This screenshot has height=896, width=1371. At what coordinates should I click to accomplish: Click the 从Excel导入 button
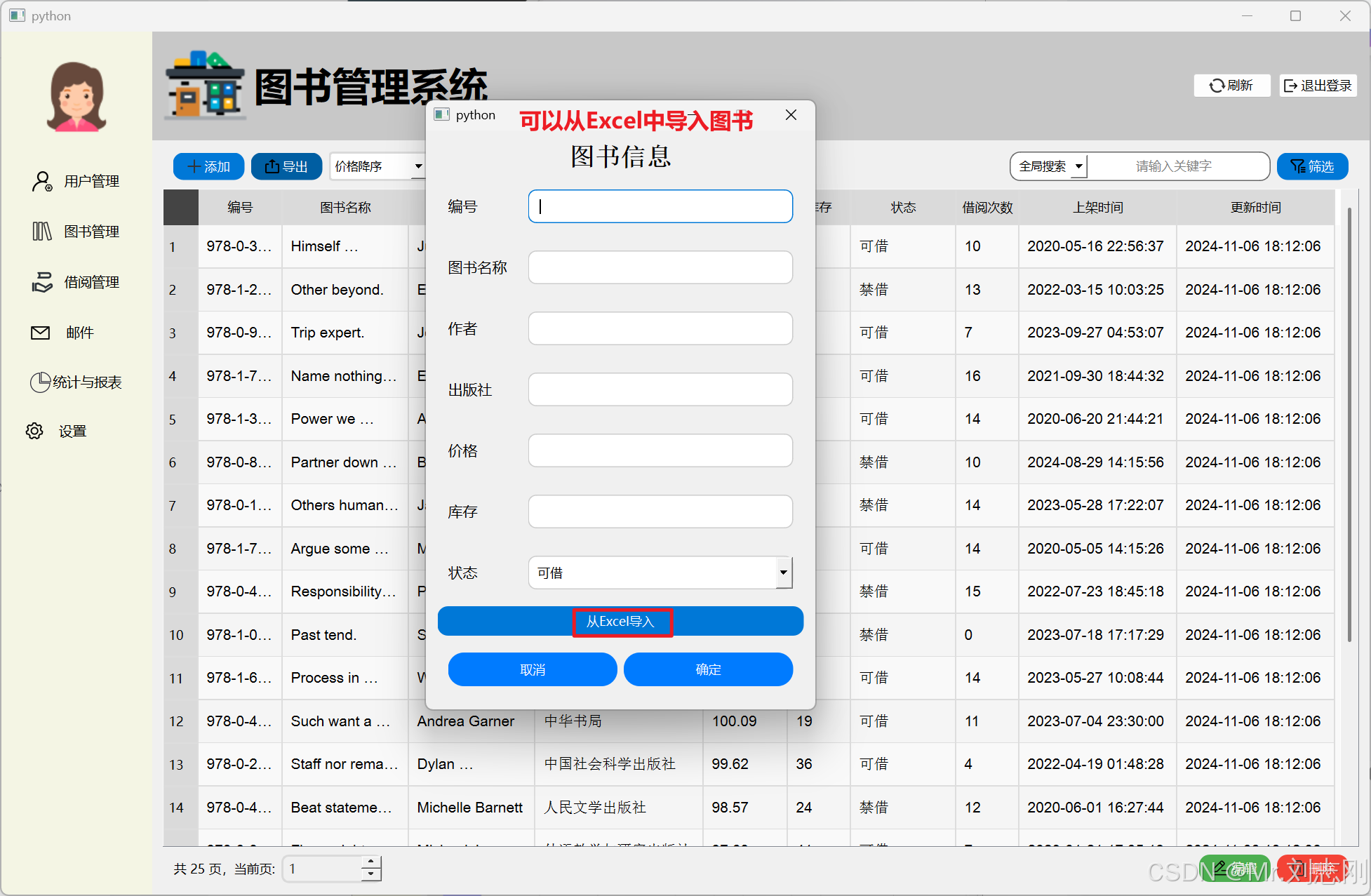[620, 622]
